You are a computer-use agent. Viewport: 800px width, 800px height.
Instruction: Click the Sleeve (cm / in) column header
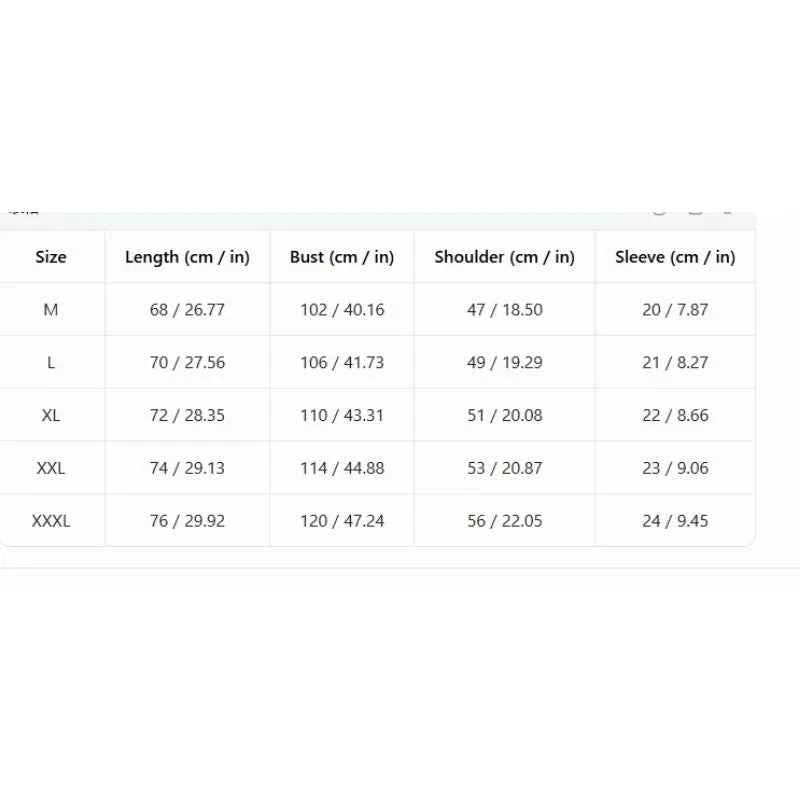pos(675,257)
